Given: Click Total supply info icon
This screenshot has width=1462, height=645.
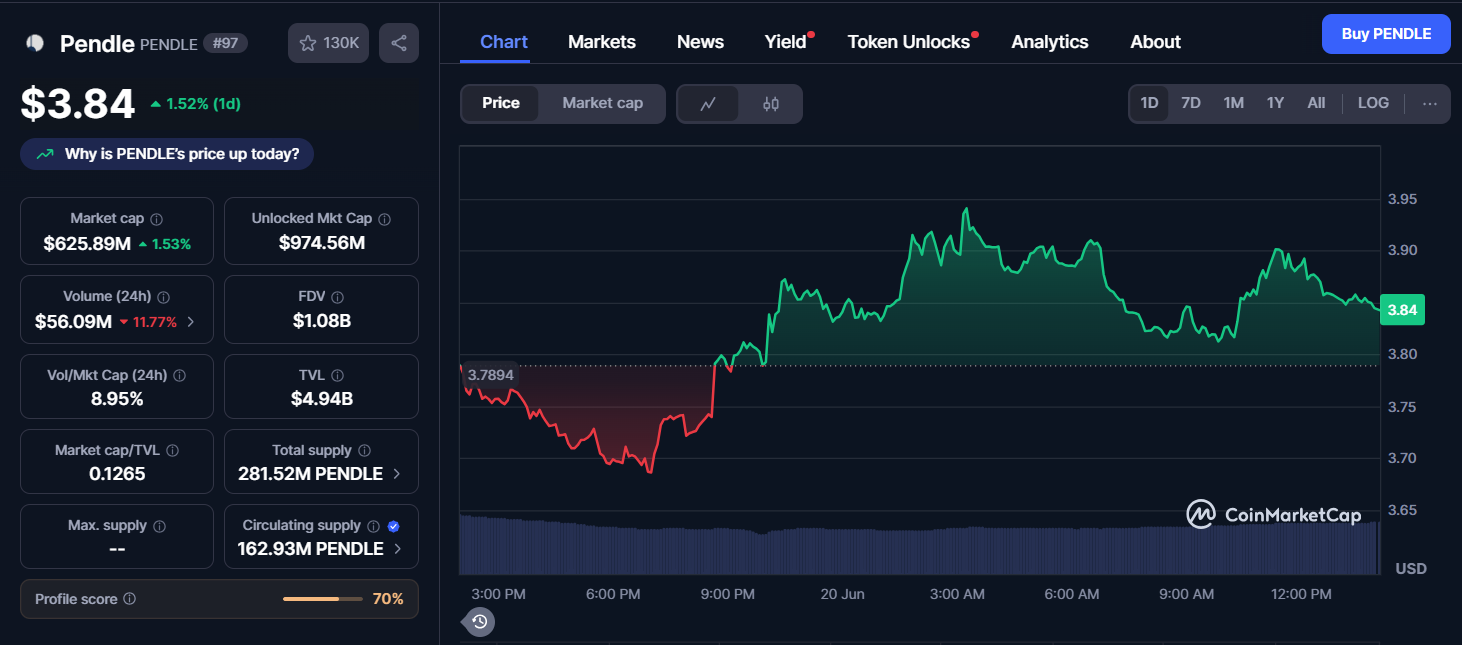Looking at the screenshot, I should [365, 450].
